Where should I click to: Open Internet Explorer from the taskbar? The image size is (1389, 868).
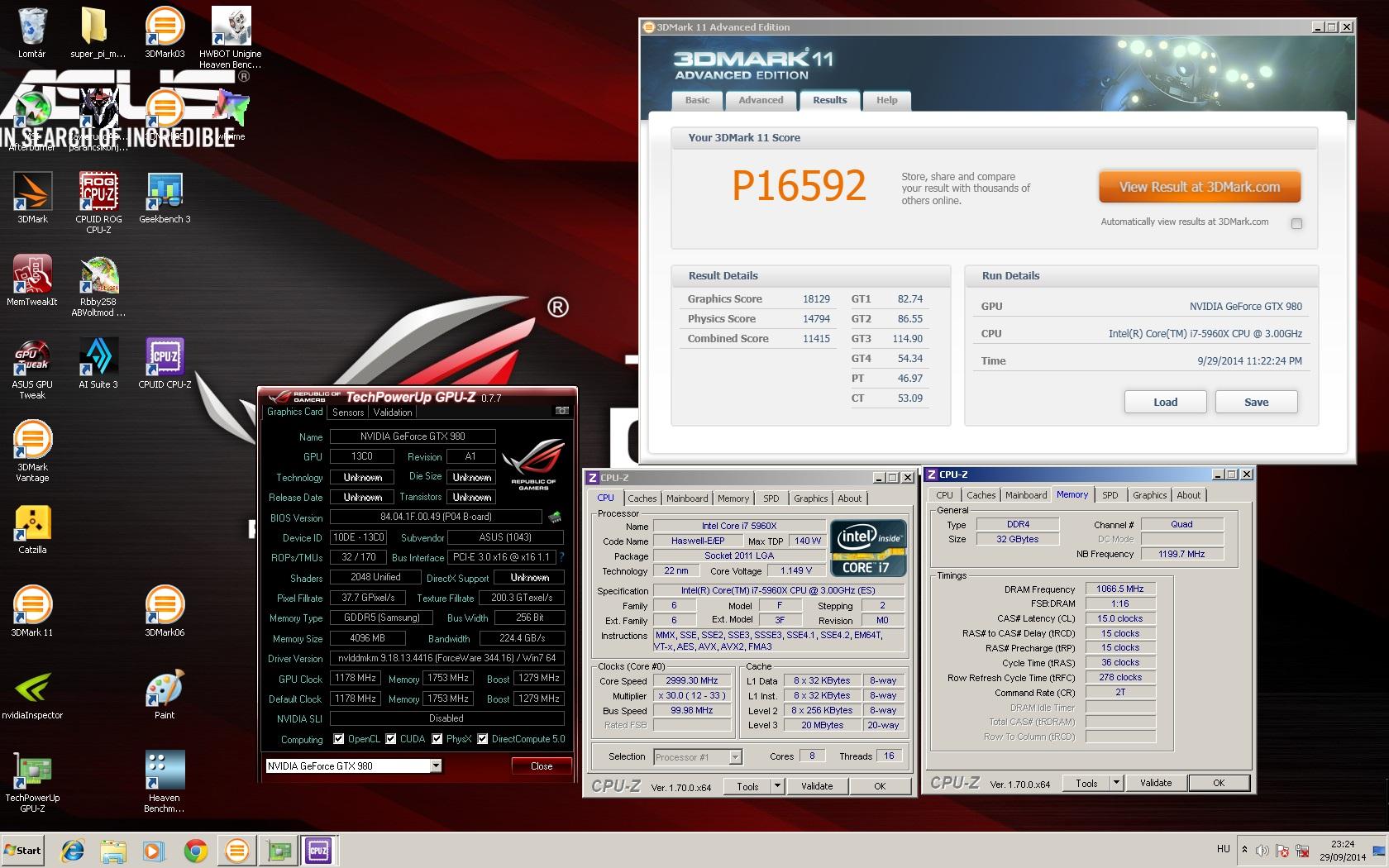point(73,850)
